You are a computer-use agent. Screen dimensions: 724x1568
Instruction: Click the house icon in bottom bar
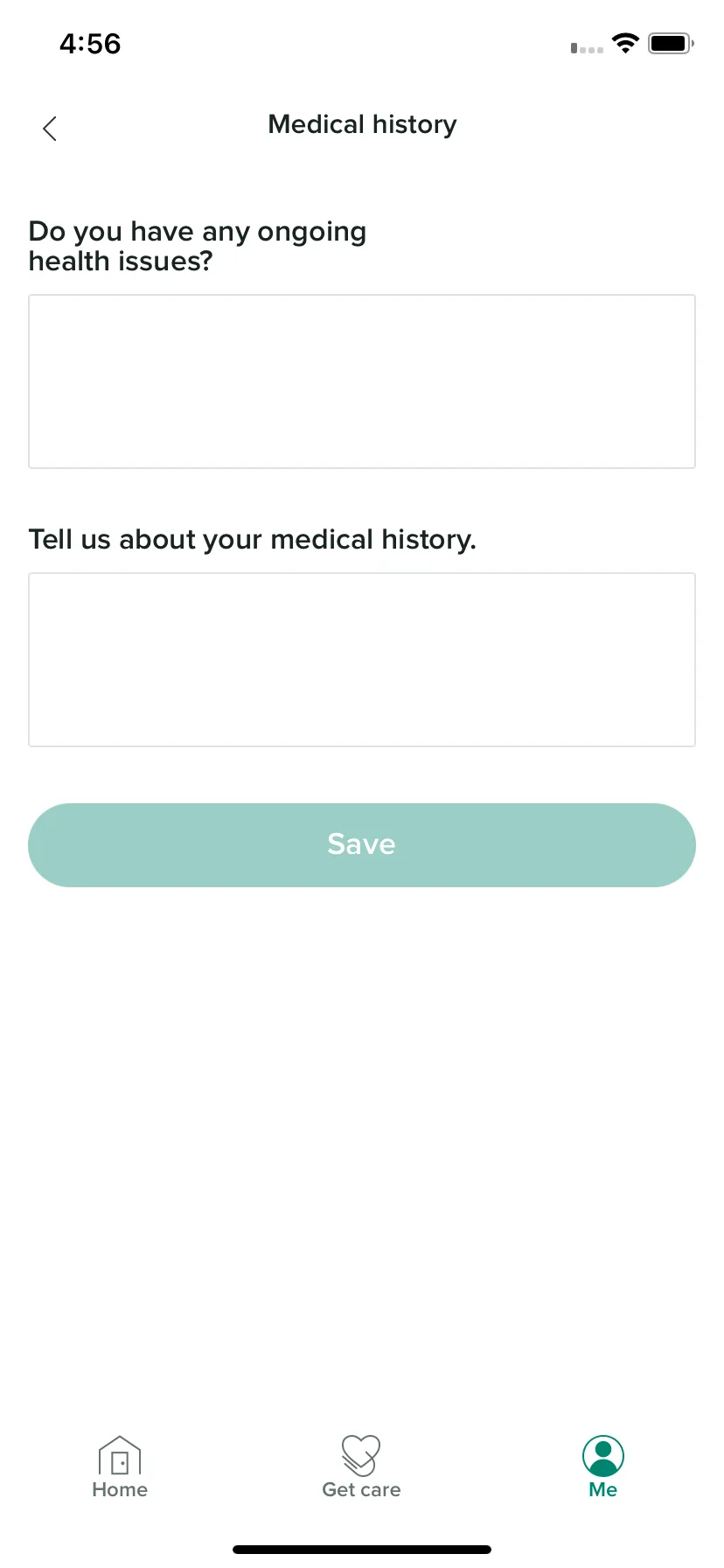pyautogui.click(x=120, y=1455)
